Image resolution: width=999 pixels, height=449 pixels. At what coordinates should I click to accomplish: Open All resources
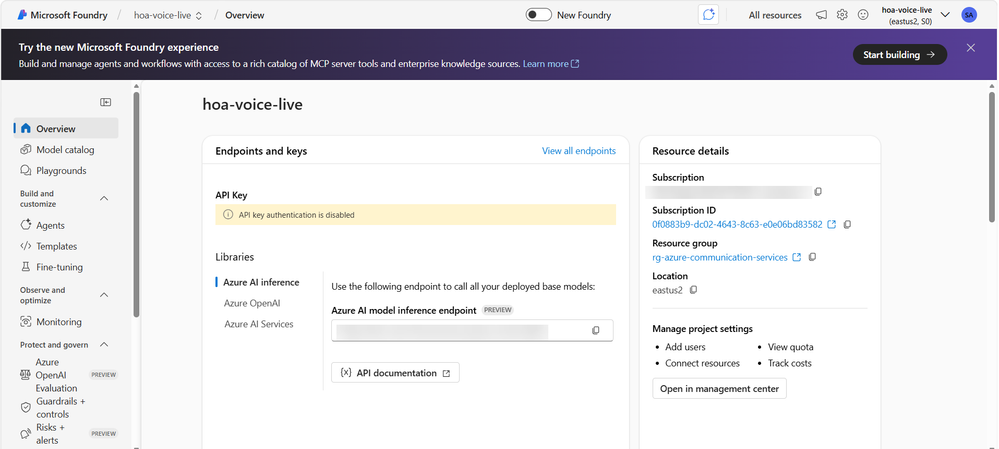click(775, 15)
